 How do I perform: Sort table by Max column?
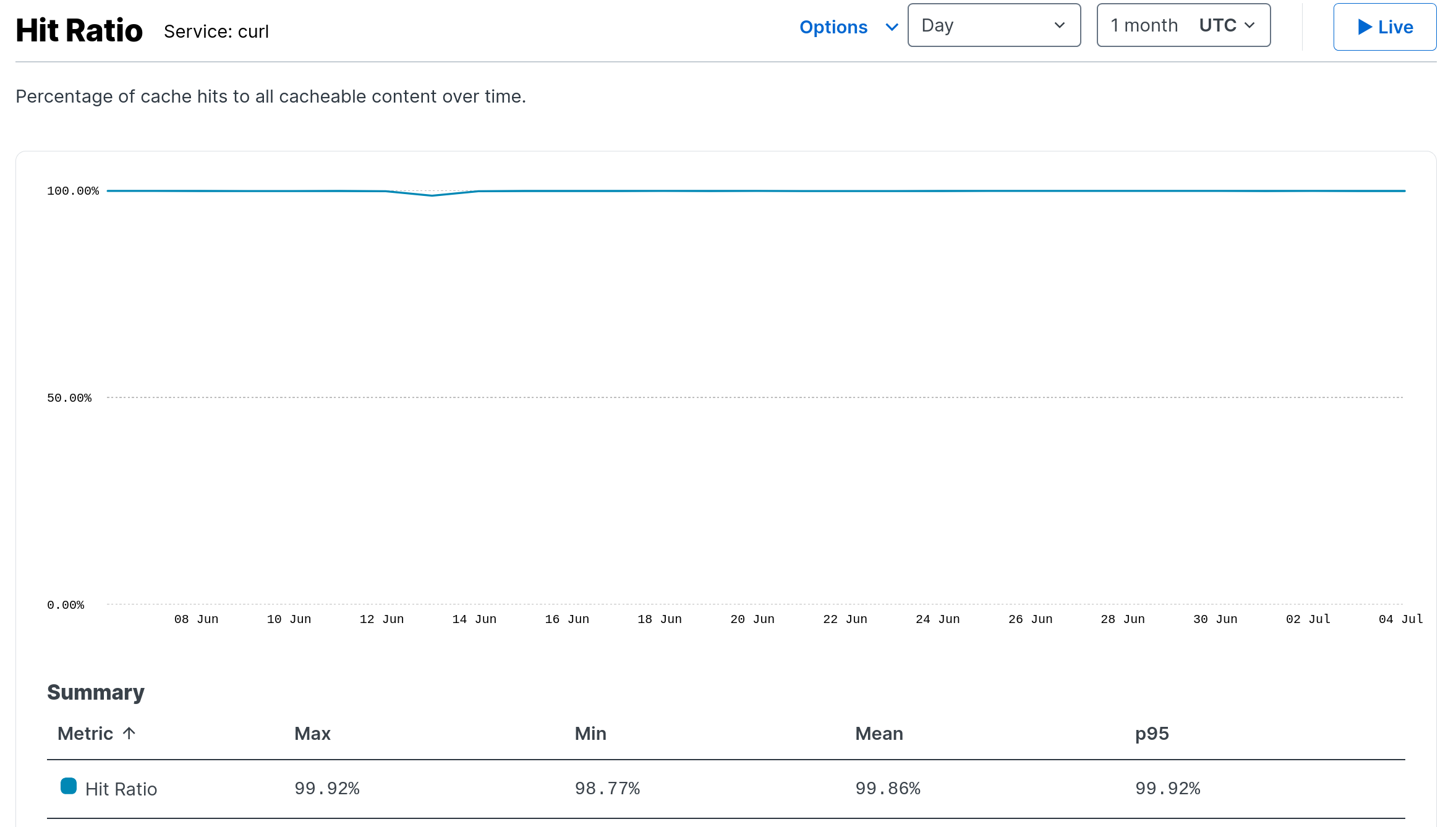coord(312,734)
